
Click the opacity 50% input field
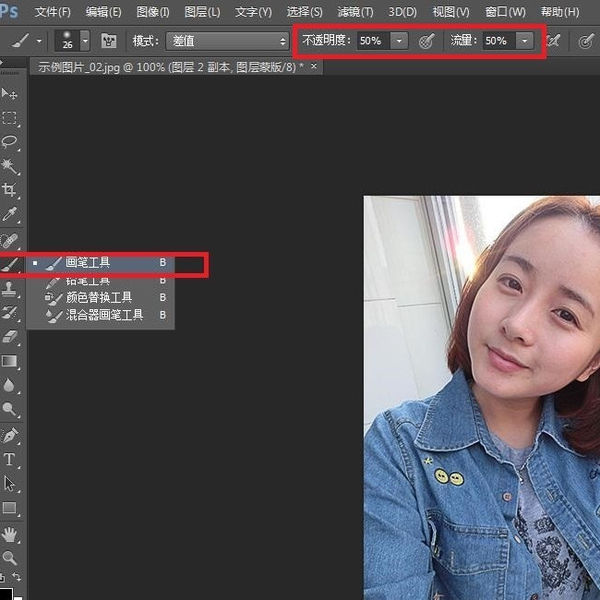372,41
